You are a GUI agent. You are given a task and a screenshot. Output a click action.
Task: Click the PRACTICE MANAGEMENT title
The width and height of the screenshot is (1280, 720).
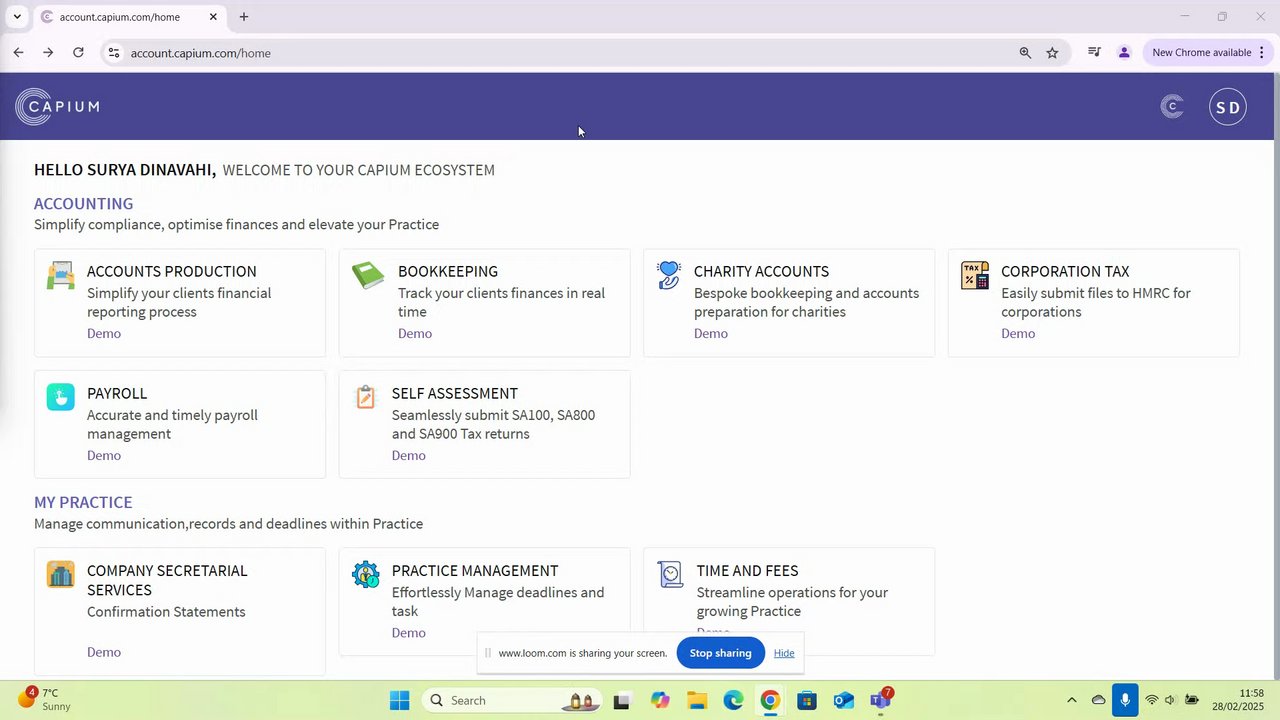[x=475, y=571]
